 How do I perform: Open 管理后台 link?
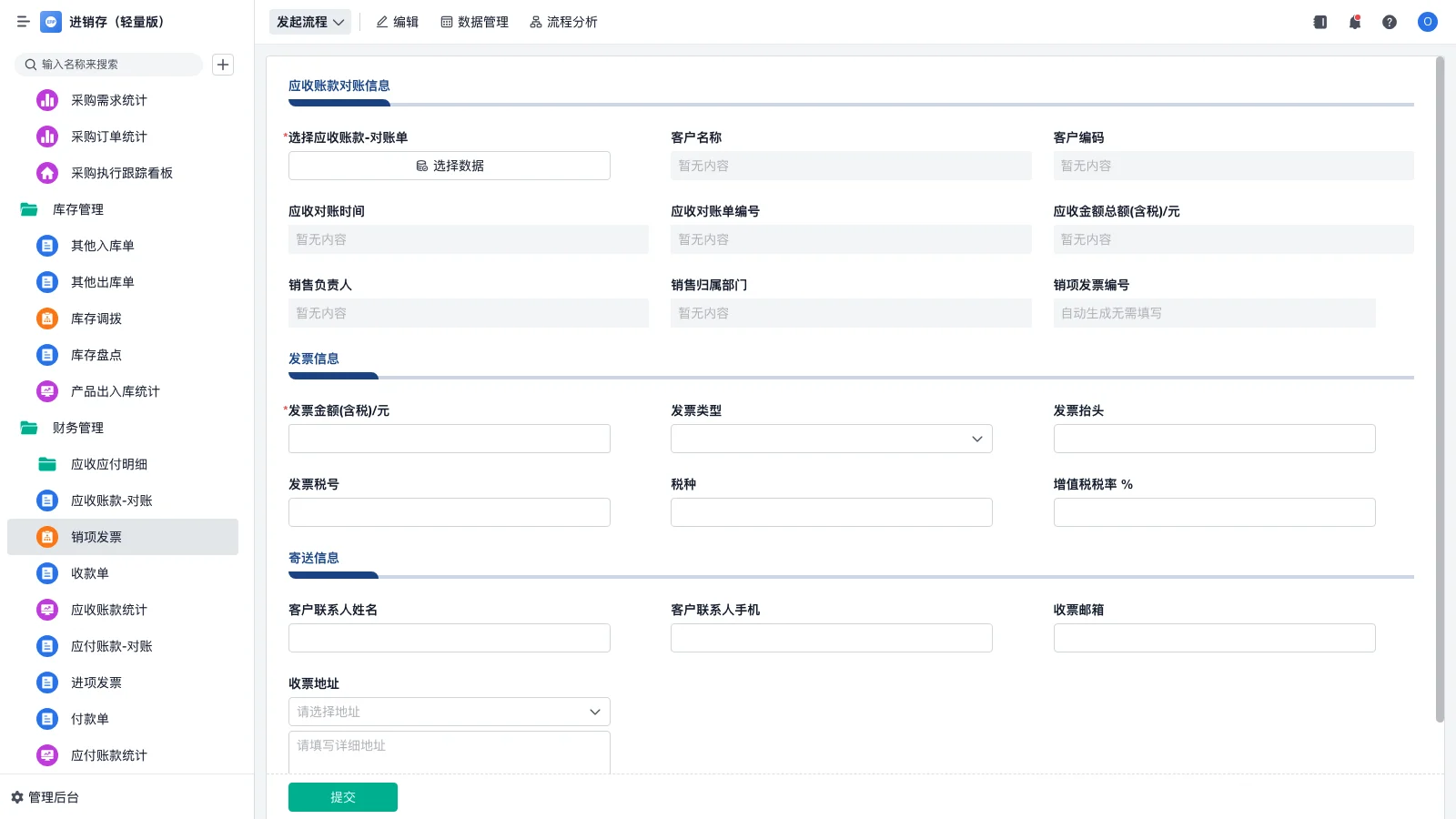tap(54, 797)
